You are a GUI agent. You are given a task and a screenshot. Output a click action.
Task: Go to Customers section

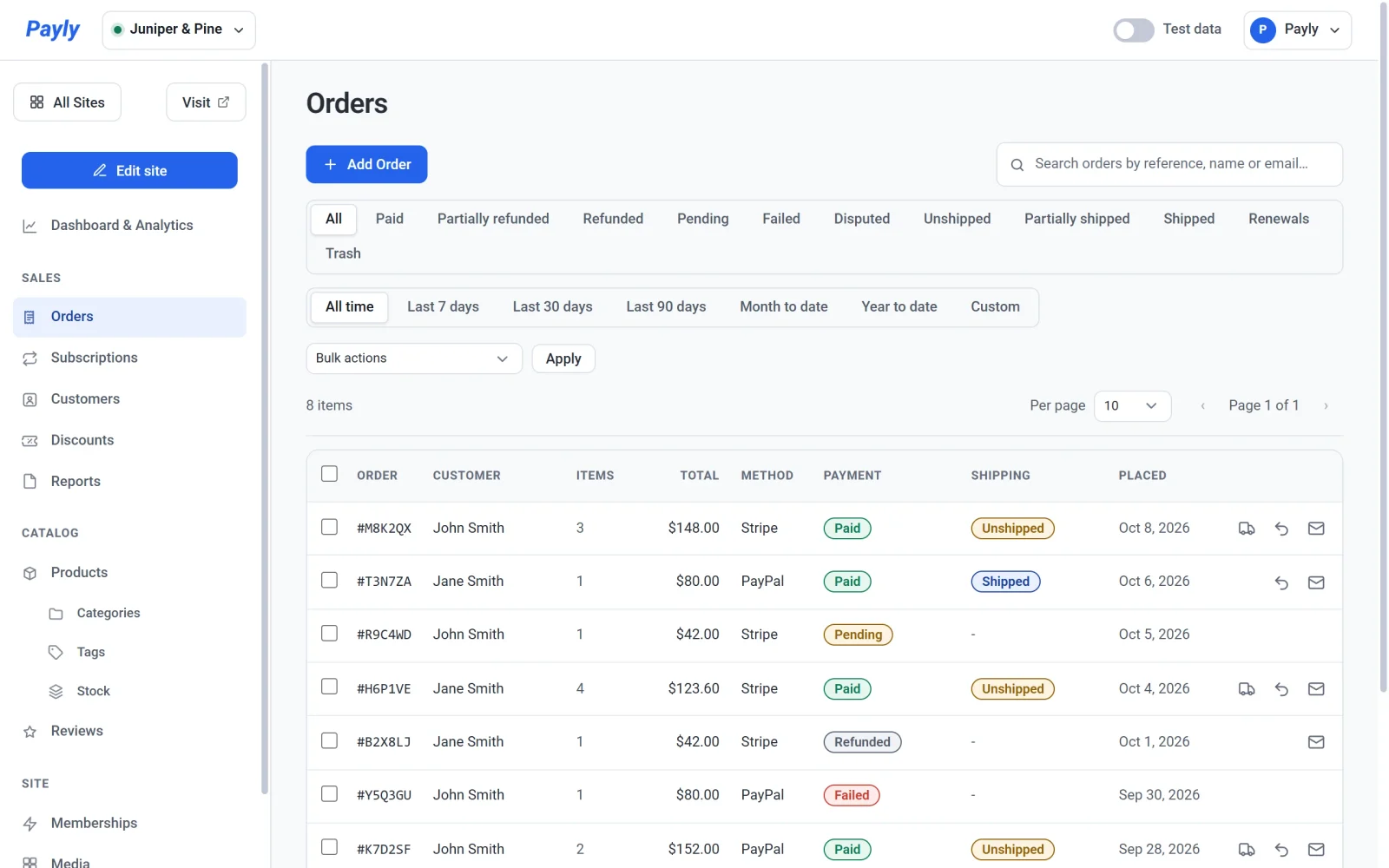click(129, 399)
